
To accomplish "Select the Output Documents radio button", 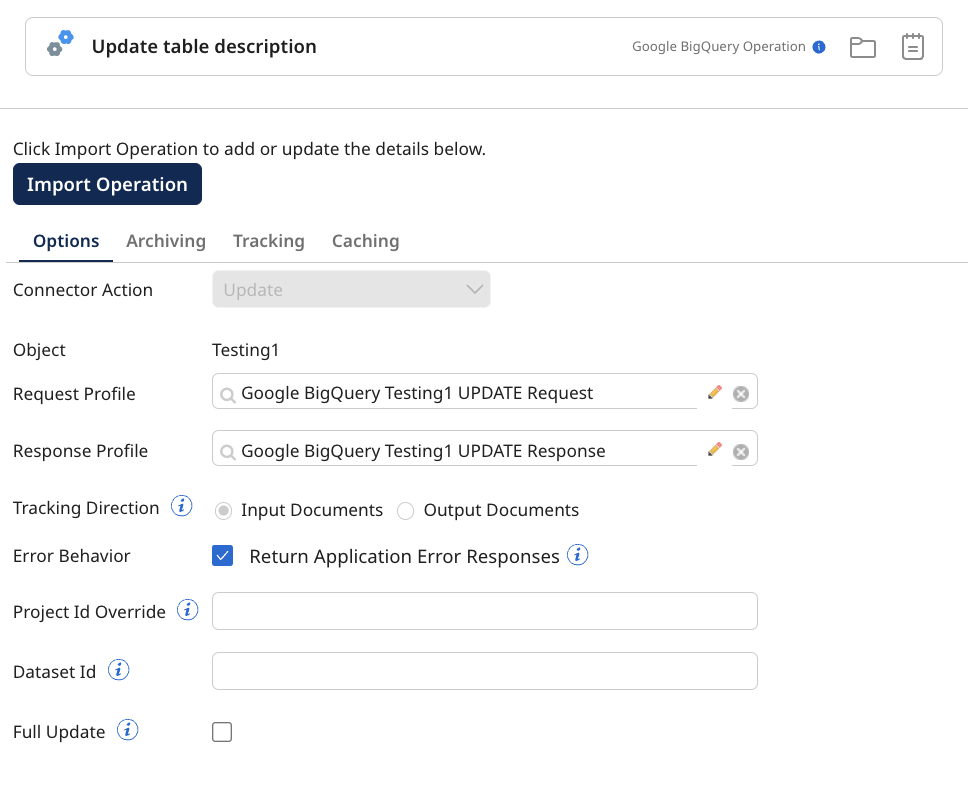I will tap(406, 510).
